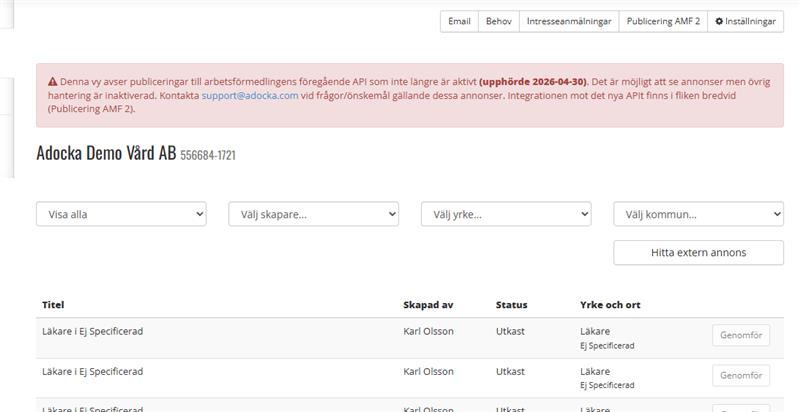Click the 'Utkast' status in second row
The image size is (800, 412).
(x=510, y=371)
